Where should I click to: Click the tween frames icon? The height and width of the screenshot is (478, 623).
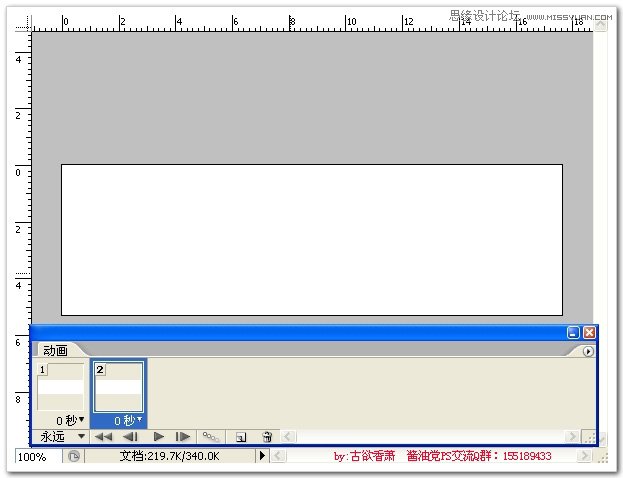pyautogui.click(x=211, y=437)
